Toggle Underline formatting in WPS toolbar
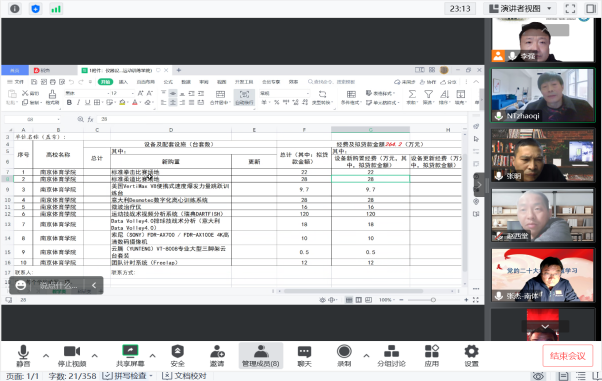The image size is (602, 381). (88, 103)
